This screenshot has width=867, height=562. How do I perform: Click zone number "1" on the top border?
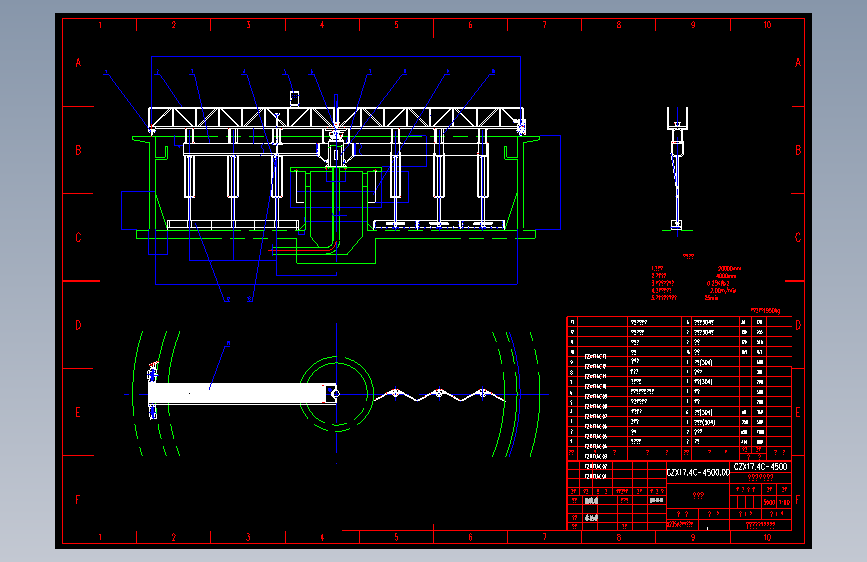click(x=100, y=25)
